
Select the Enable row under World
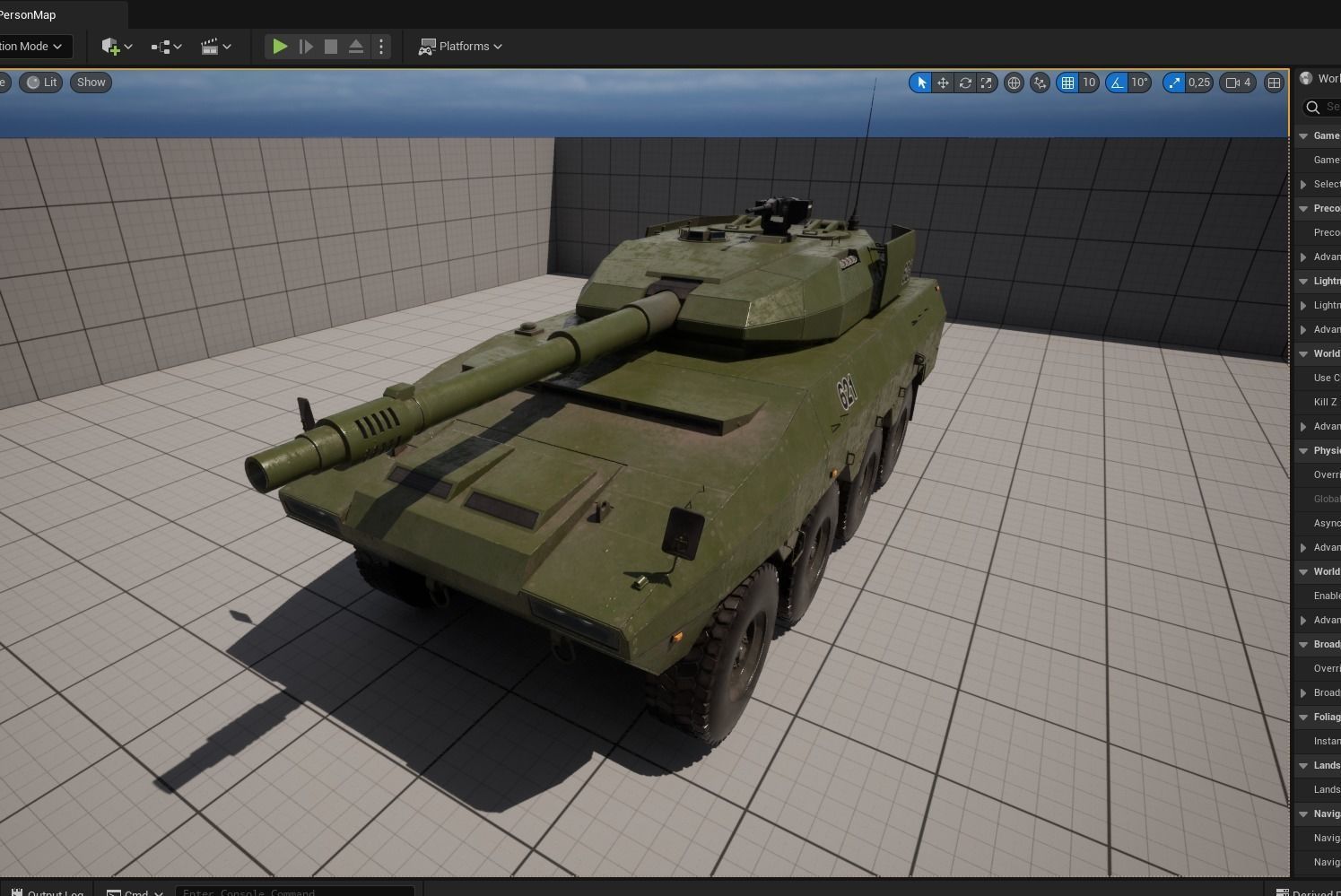(x=1318, y=596)
